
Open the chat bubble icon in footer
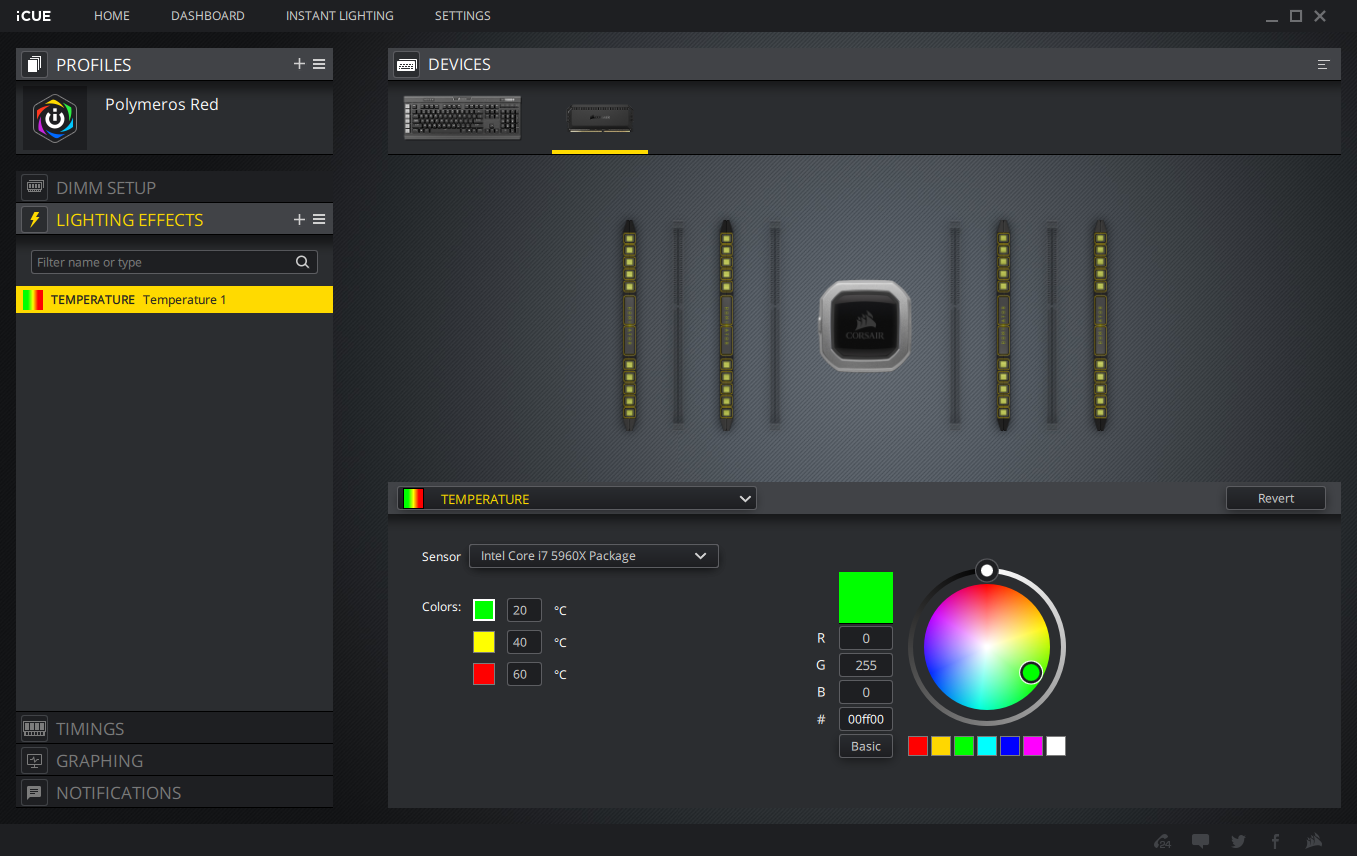(1201, 841)
